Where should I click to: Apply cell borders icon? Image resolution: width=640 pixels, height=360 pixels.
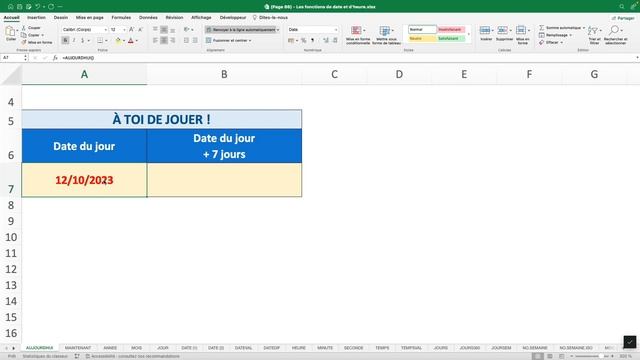[100, 40]
